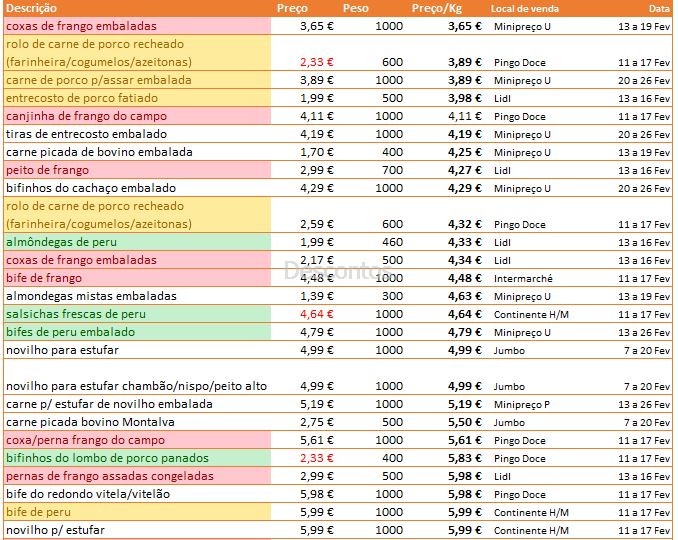
Task: Select pernas de frango assadas congeladas cell
Action: pyautogui.click(x=138, y=476)
